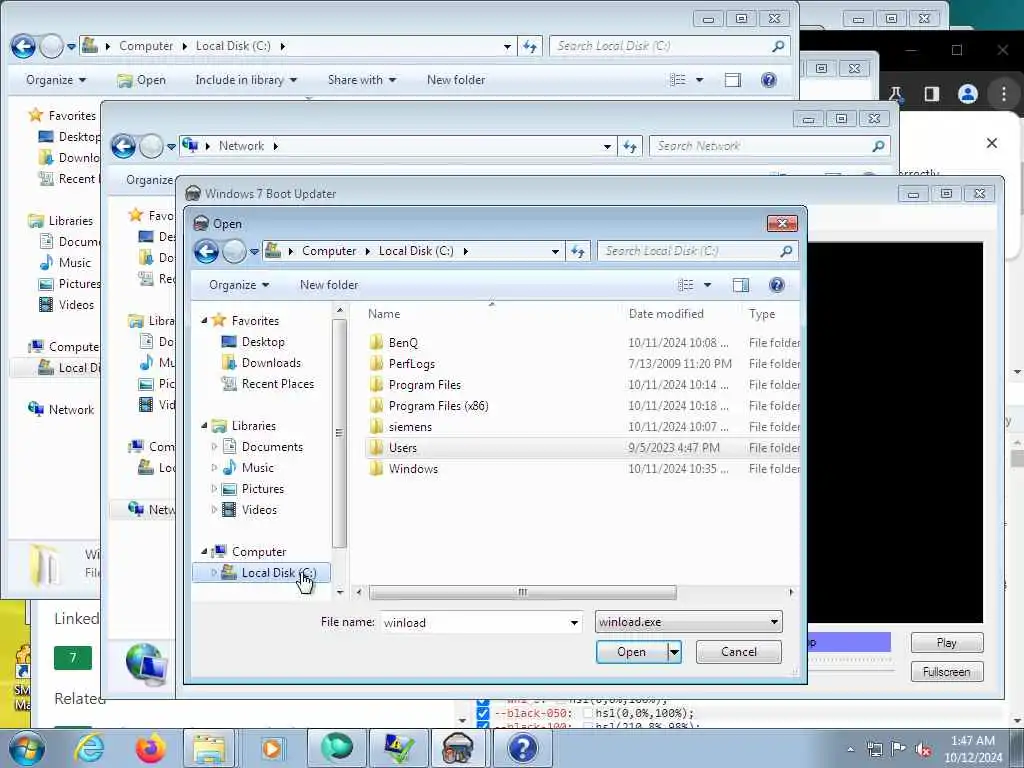1024x768 pixels.
Task: Click the Action Center flag tray icon
Action: click(x=899, y=749)
